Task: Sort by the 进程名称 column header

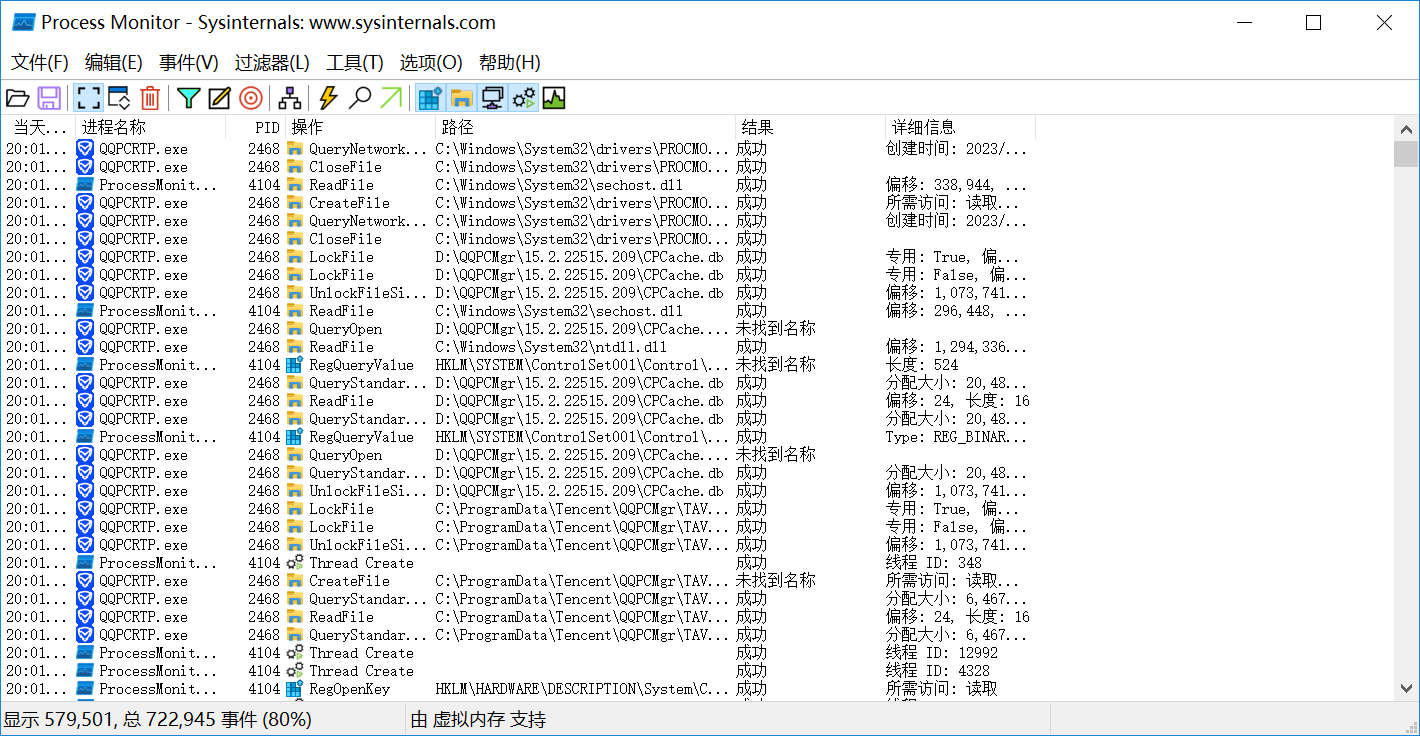Action: click(x=151, y=127)
